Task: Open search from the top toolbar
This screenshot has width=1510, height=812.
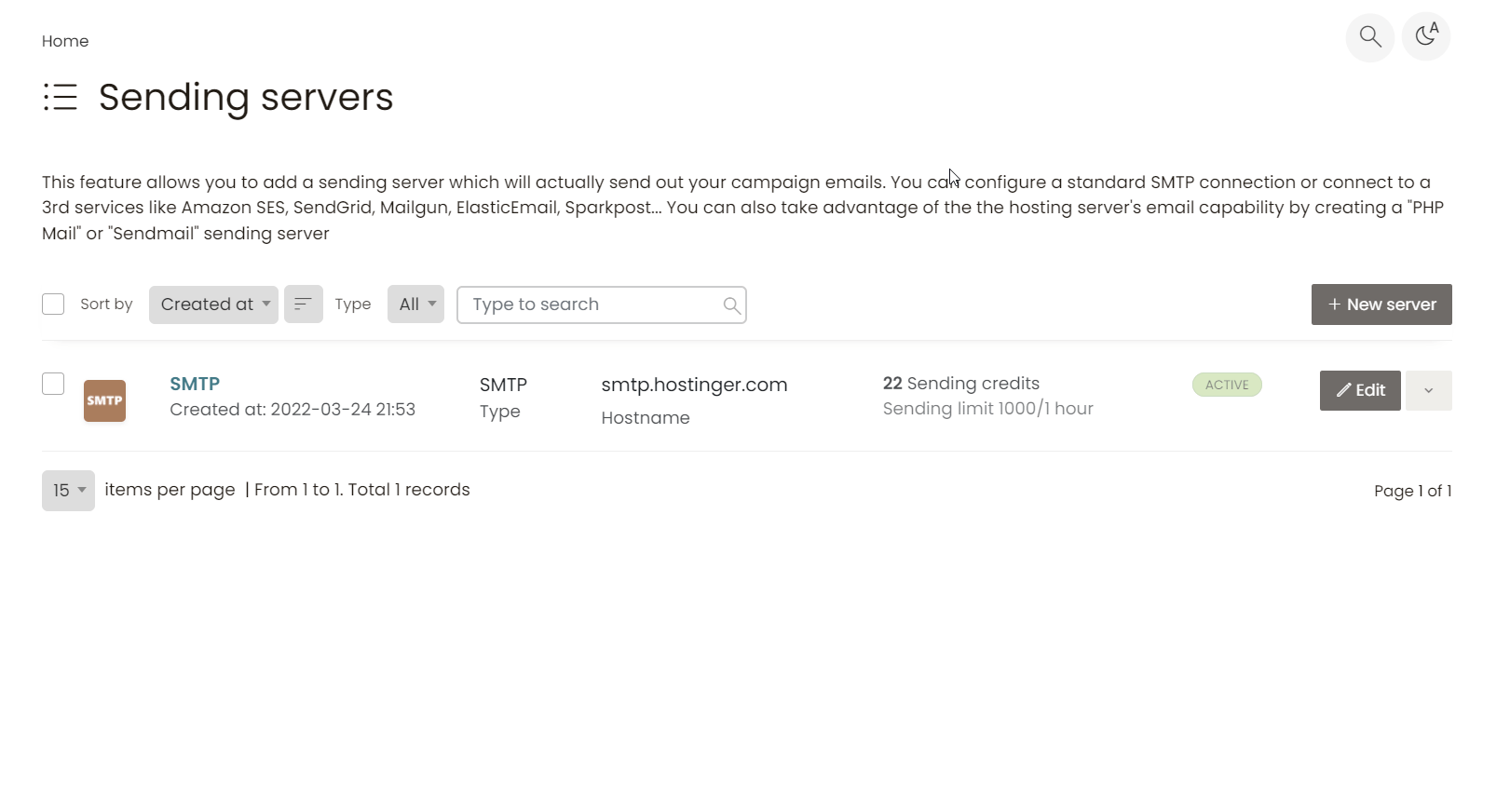Action: click(x=1369, y=37)
